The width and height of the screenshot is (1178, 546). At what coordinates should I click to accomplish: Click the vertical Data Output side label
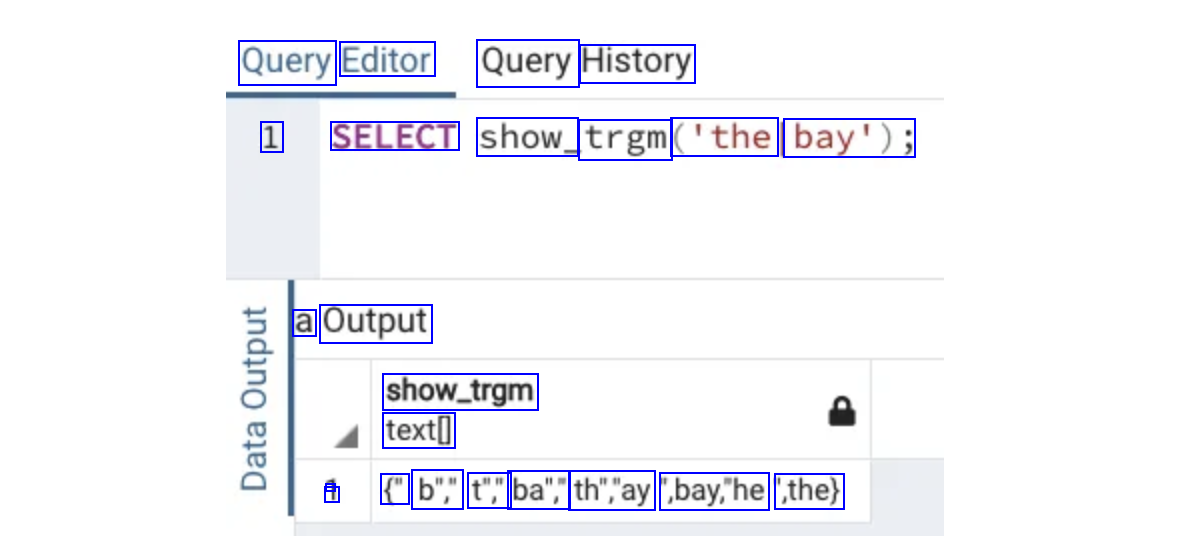click(x=256, y=398)
